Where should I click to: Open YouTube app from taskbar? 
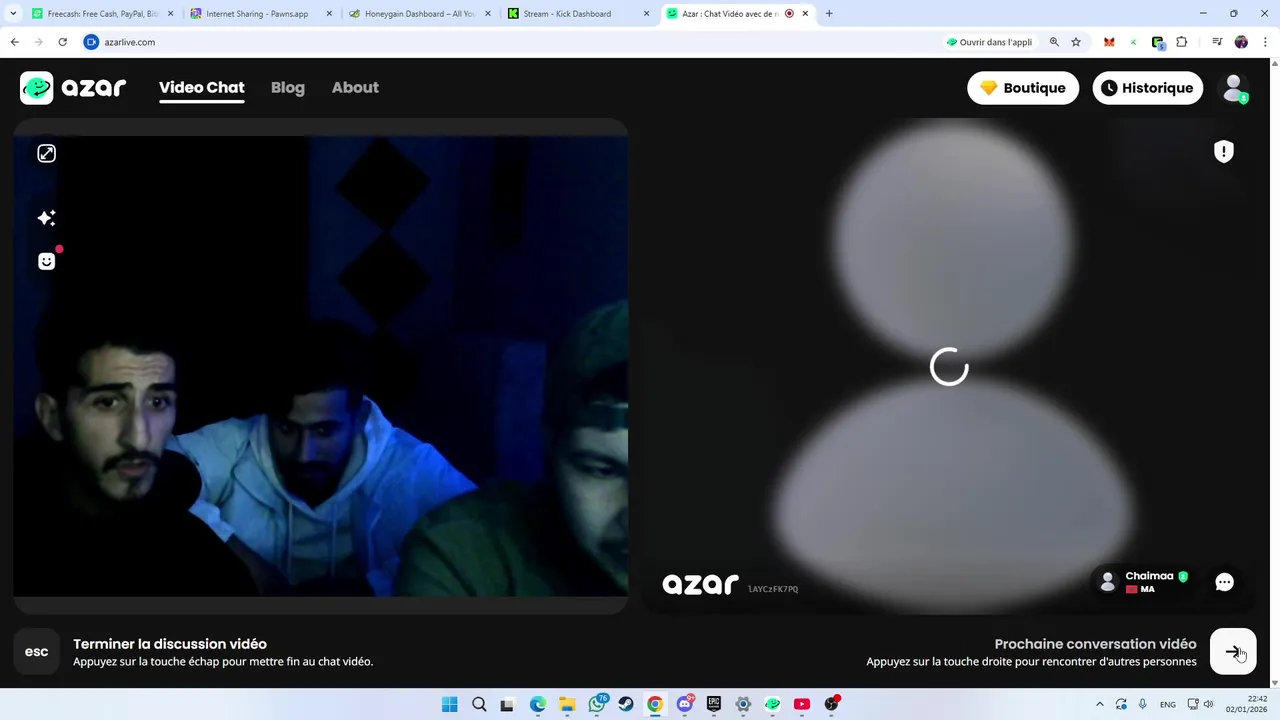(x=802, y=704)
